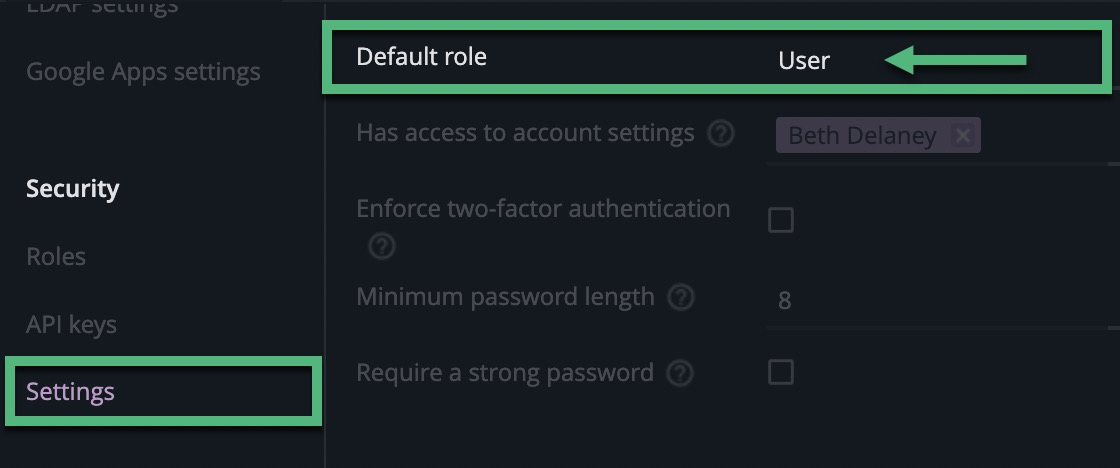This screenshot has width=1120, height=468.
Task: Remove Beth Delaney from account settings access
Action: [962, 136]
